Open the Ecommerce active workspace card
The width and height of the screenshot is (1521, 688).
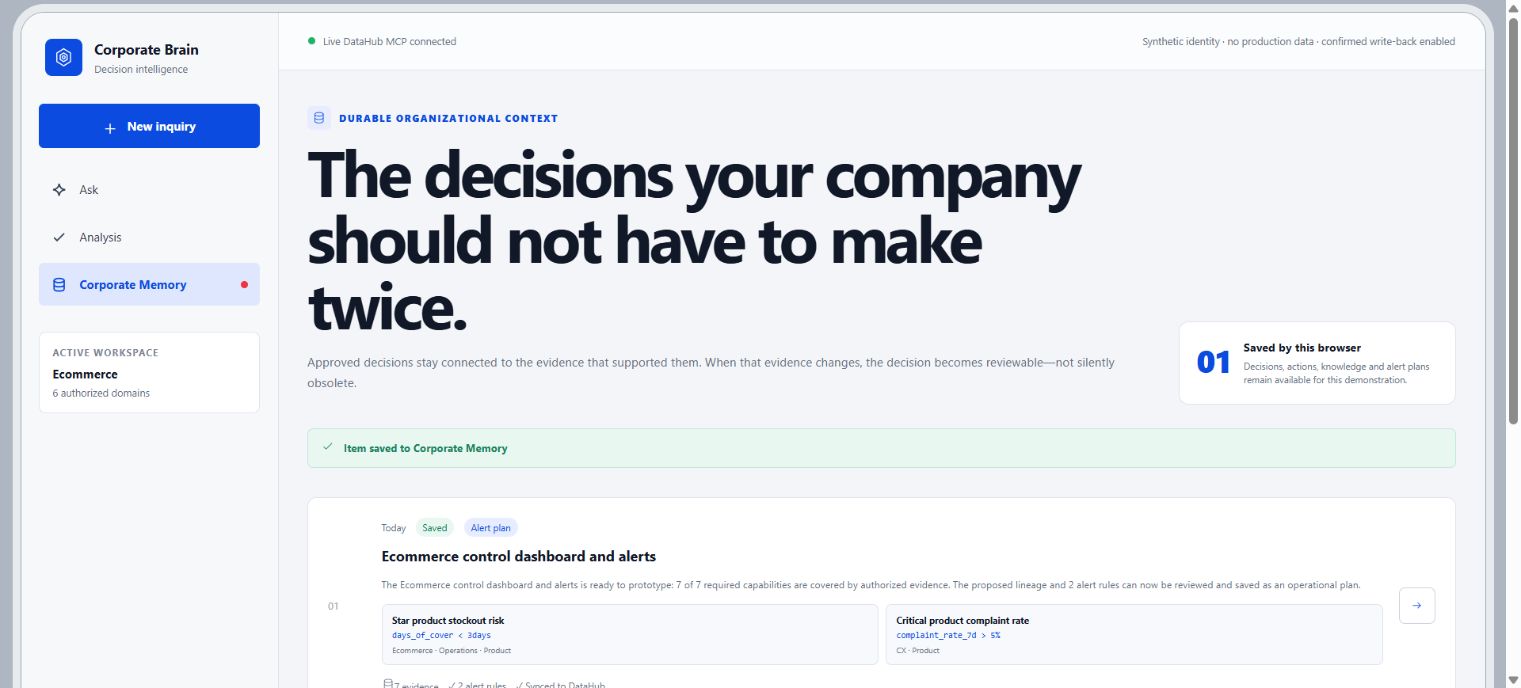tap(149, 373)
